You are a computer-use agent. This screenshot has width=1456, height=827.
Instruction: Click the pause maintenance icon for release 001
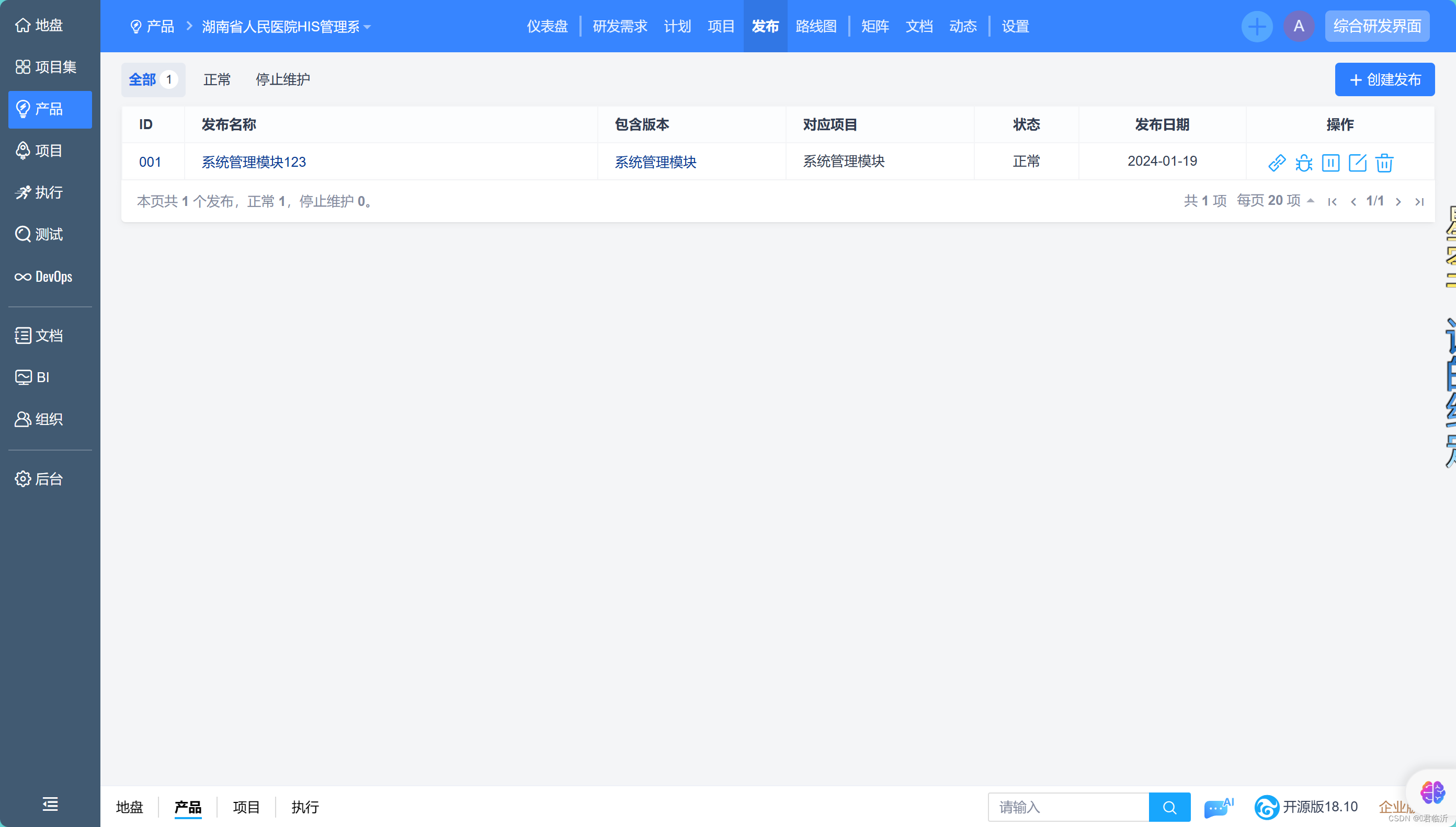[1330, 163]
